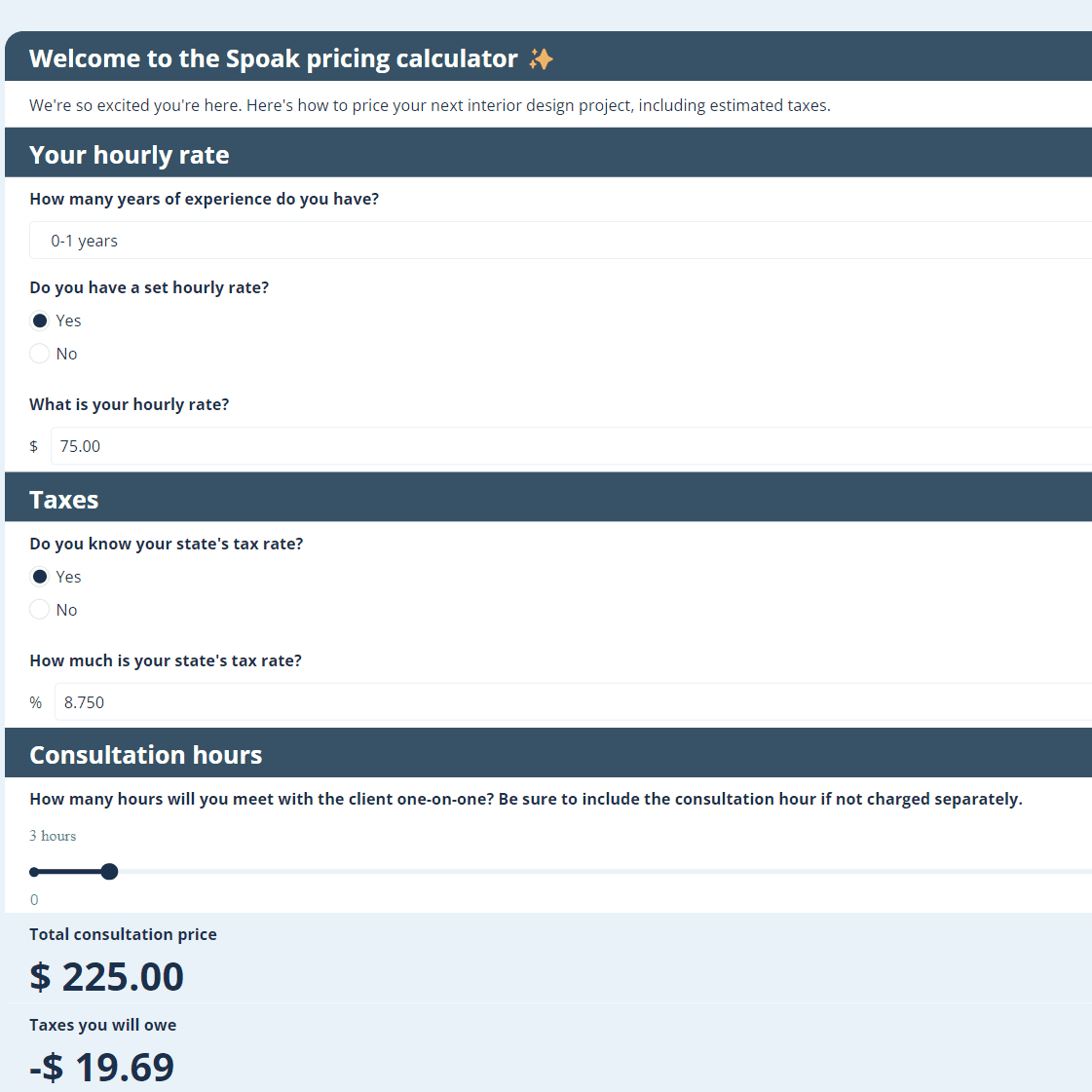1092x1092 pixels.
Task: Click the years of experience question label
Action: tap(205, 199)
